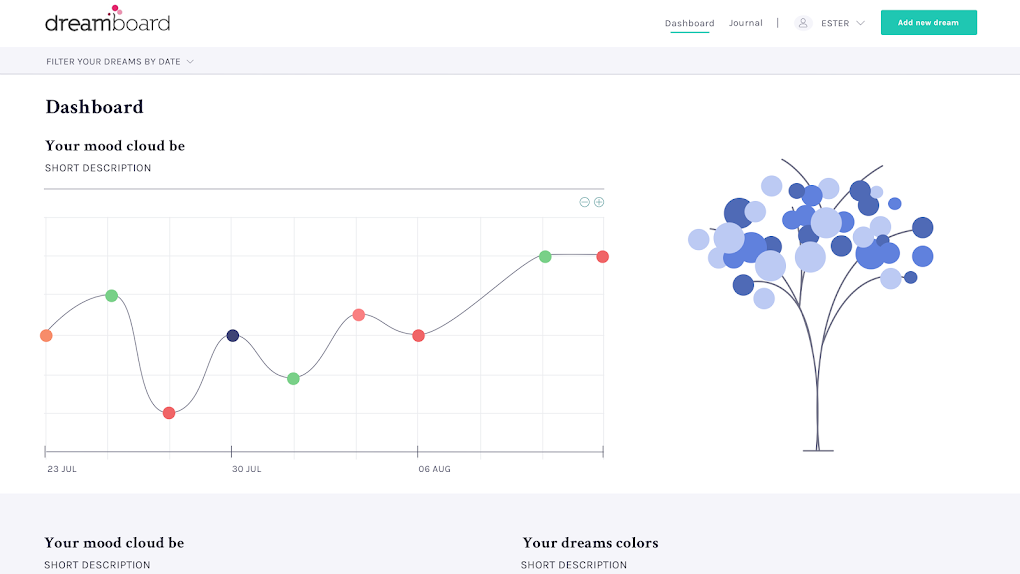Click the dreamboard logo
This screenshot has width=1020, height=574.
coord(107,20)
